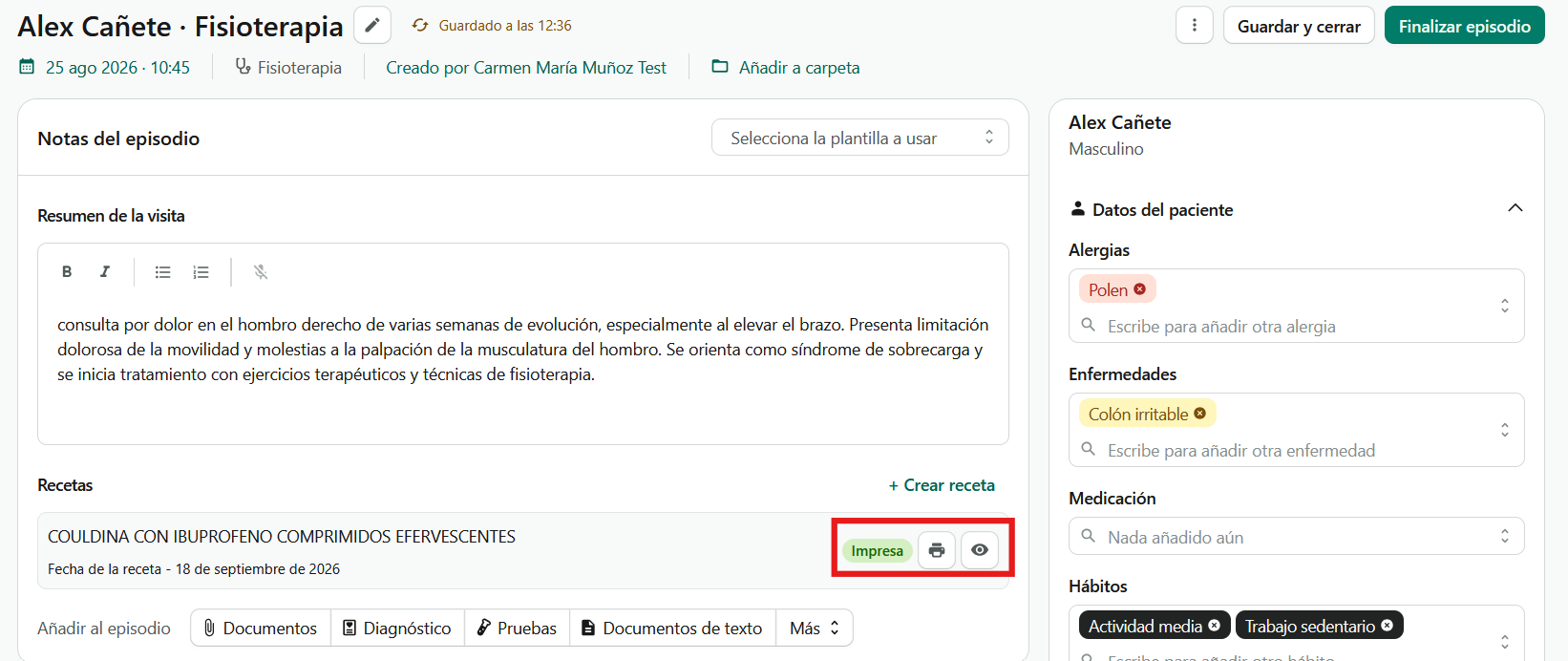Remove the Polen allergy tag
The image size is (1568, 661).
(1139, 289)
